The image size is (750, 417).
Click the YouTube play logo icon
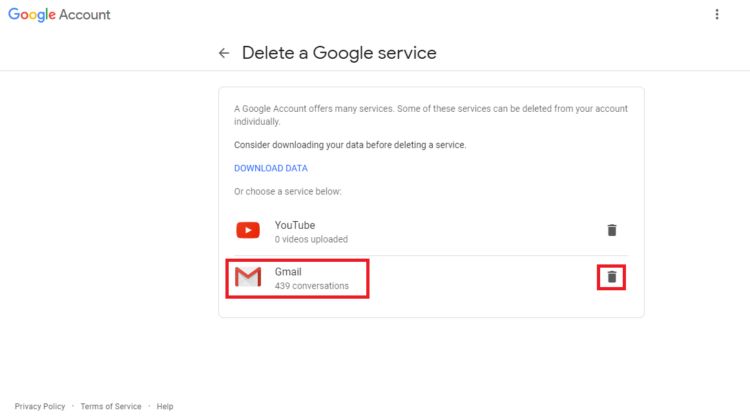click(248, 230)
